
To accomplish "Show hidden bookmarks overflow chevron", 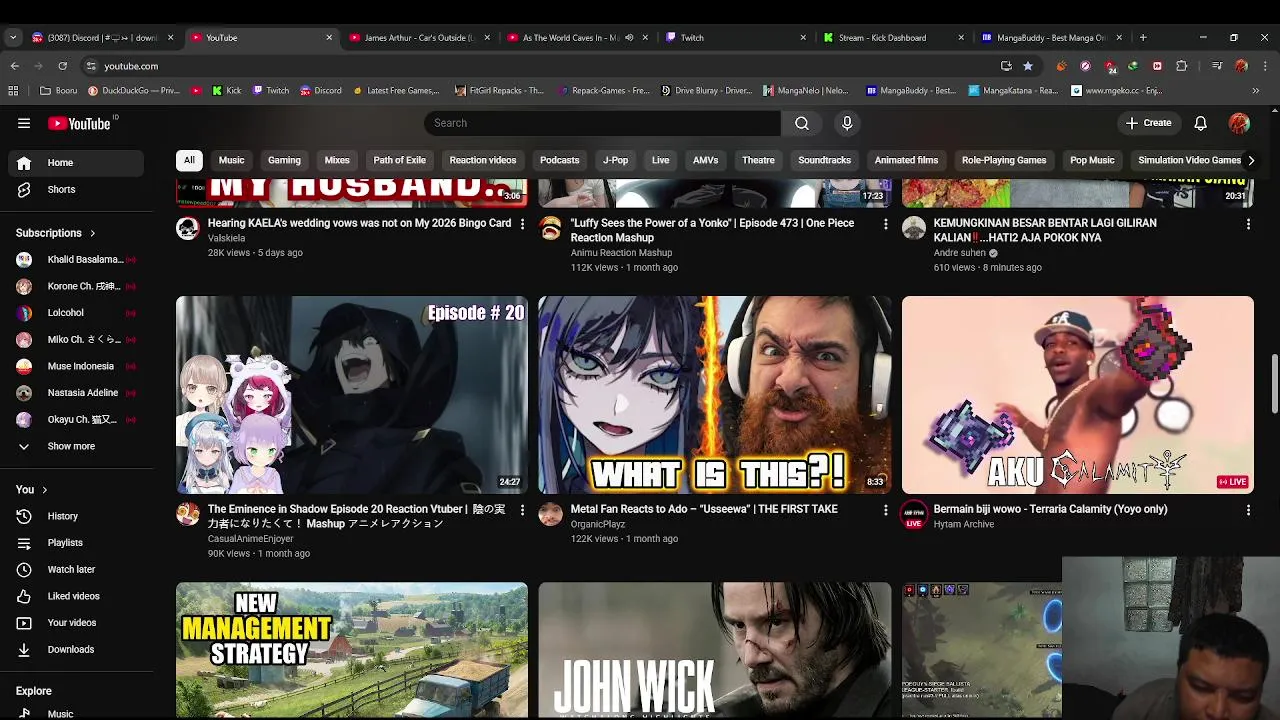I will pos(1256,90).
